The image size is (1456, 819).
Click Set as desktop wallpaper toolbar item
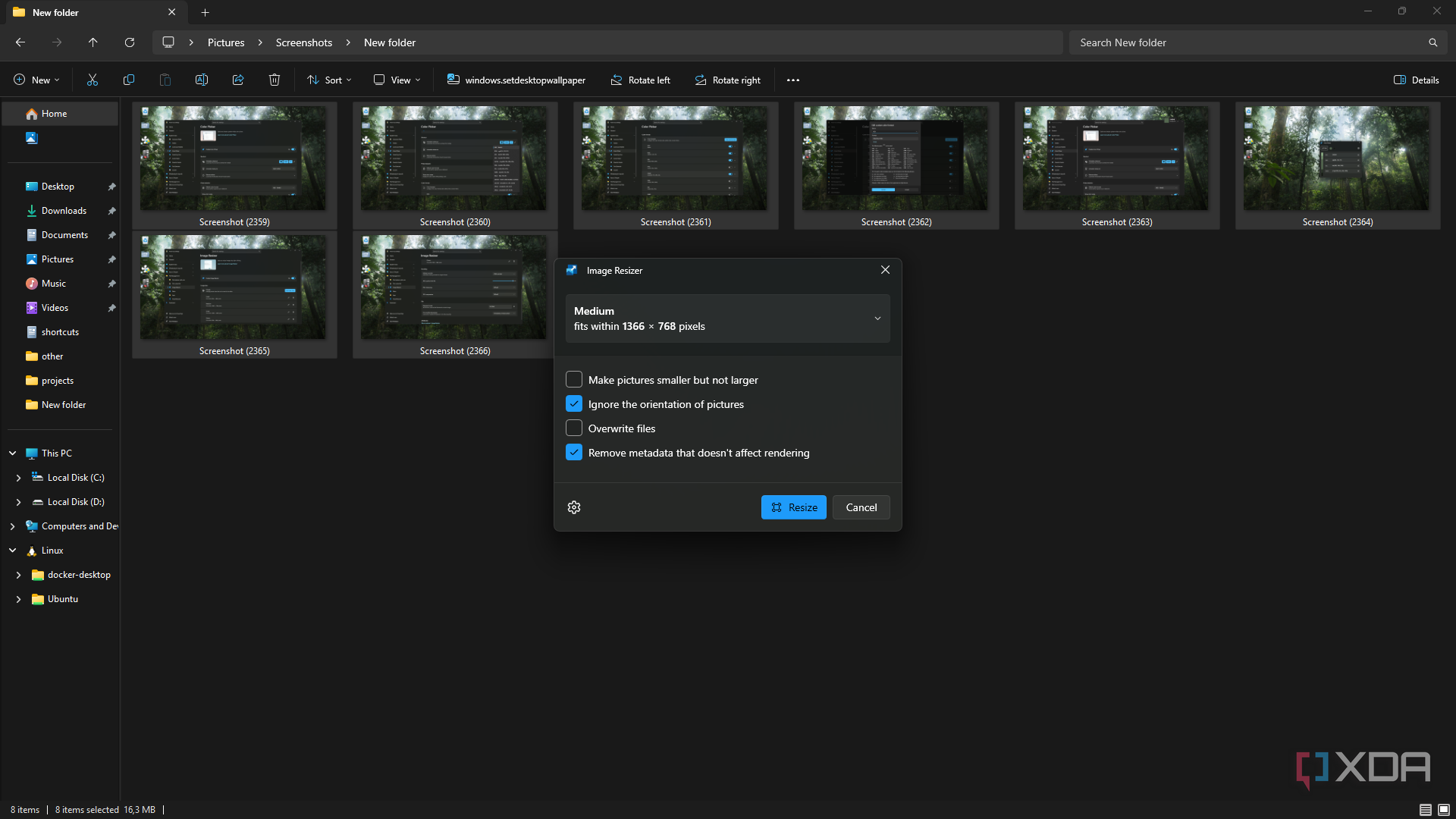[516, 80]
